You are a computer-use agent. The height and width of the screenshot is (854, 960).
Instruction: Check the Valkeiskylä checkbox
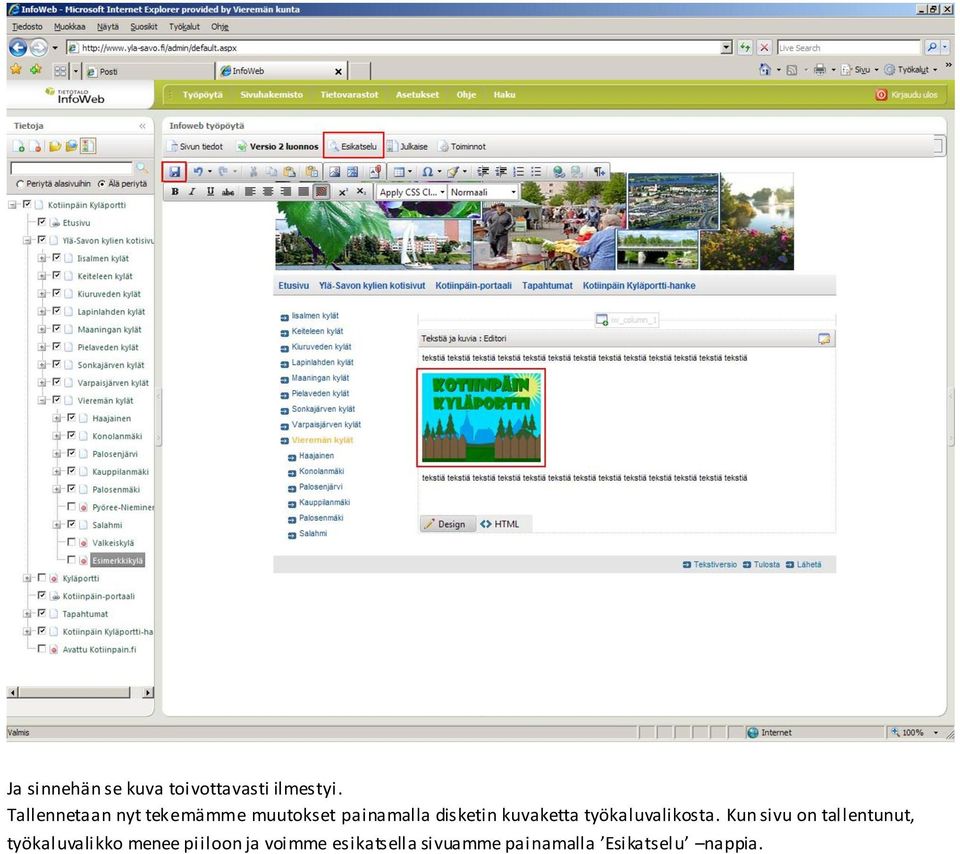(71, 542)
